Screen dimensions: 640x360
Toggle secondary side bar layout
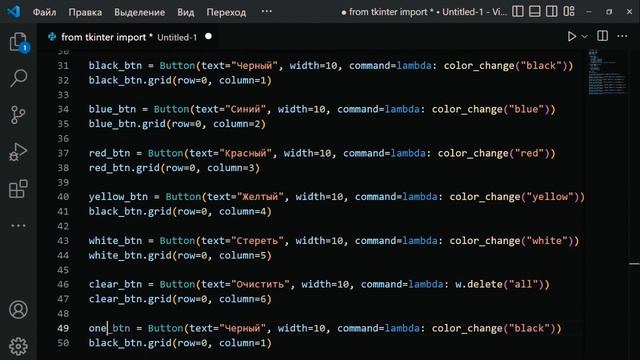coord(551,11)
